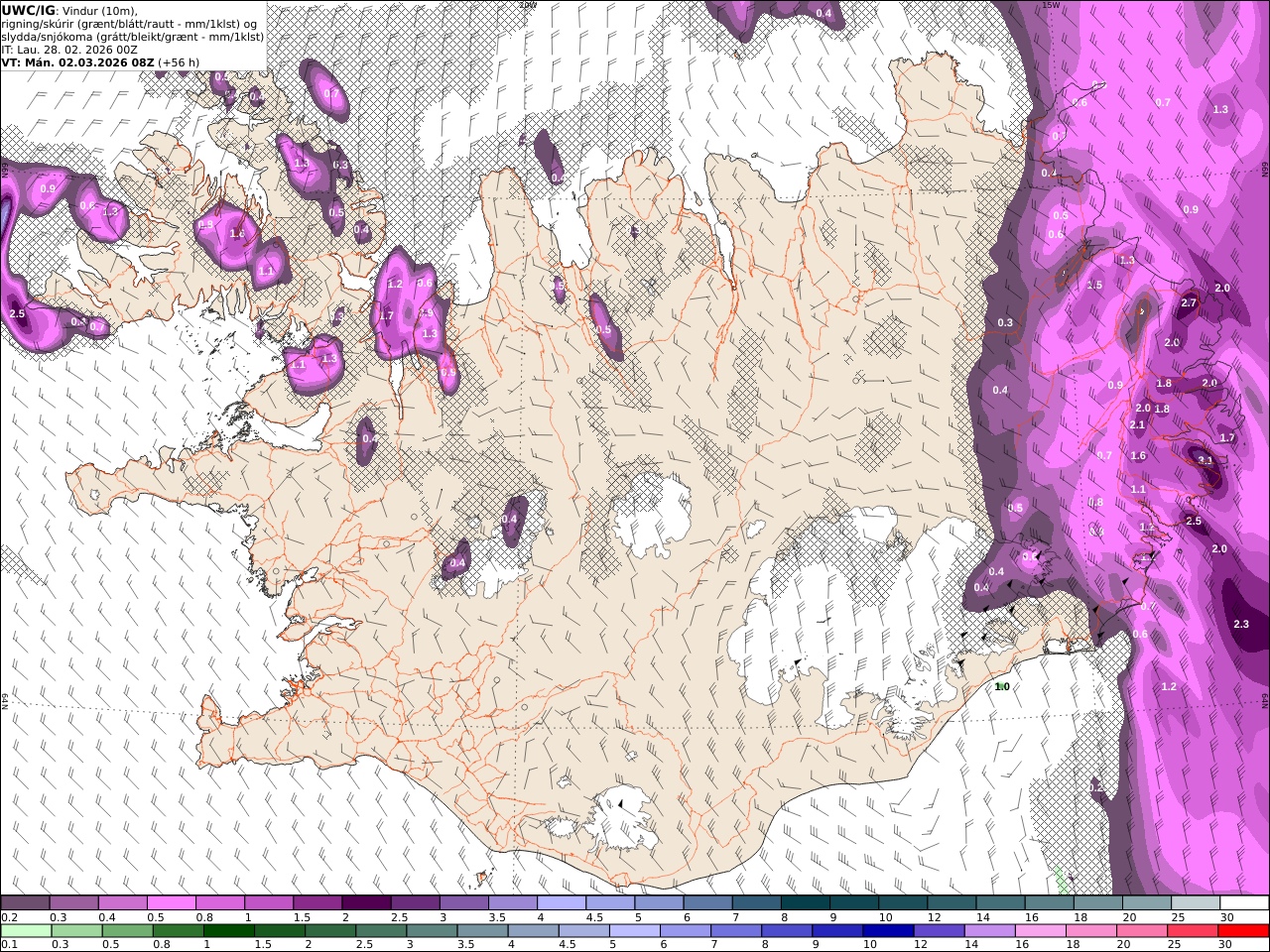Click the "VT: Mán. 02.03.2026 08Z" valid time
This screenshot has height=952, width=1270.
pos(78,62)
